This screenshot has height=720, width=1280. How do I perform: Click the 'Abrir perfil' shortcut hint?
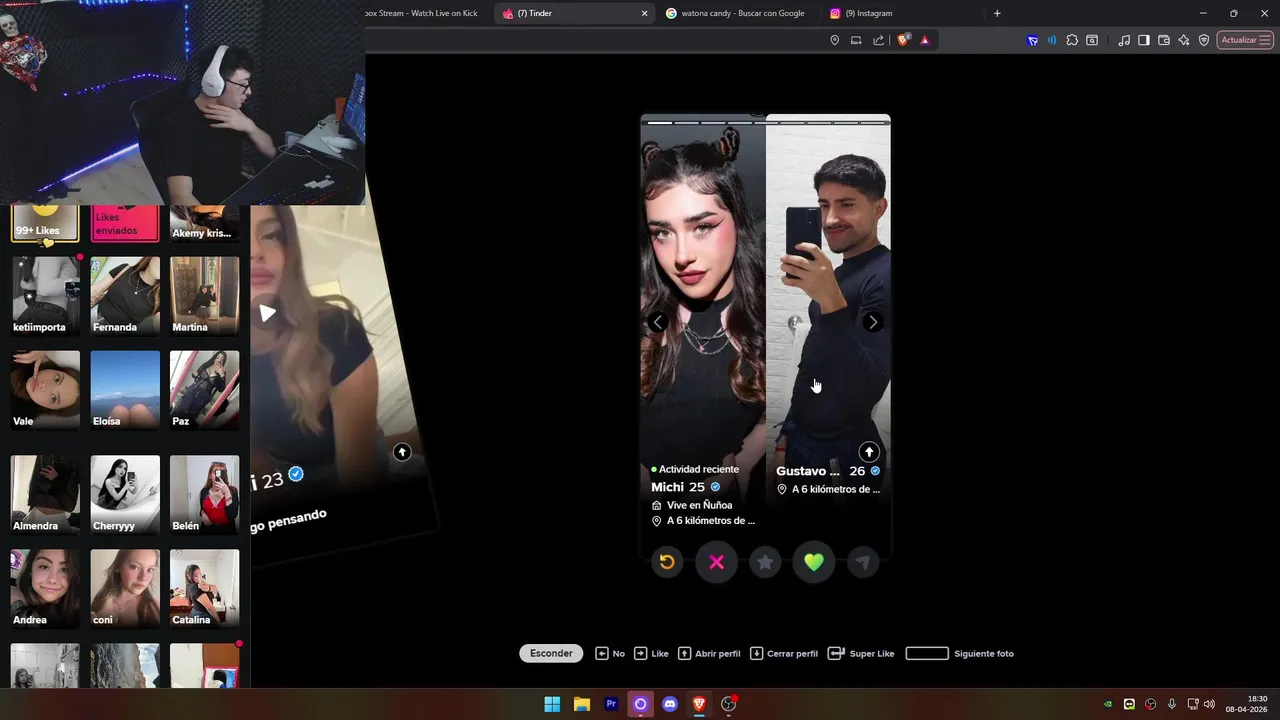pyautogui.click(x=709, y=654)
